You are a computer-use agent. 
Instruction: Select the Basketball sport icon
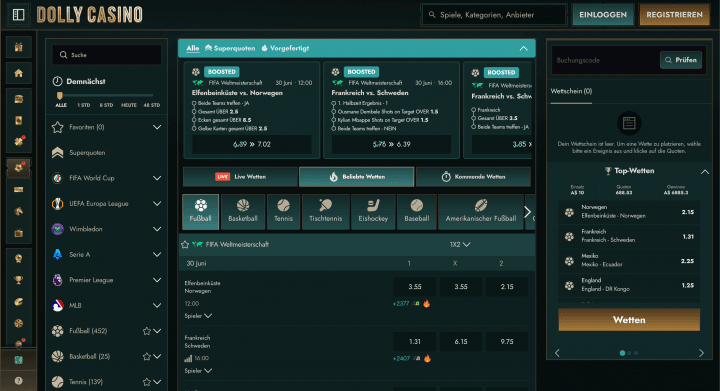(243, 212)
